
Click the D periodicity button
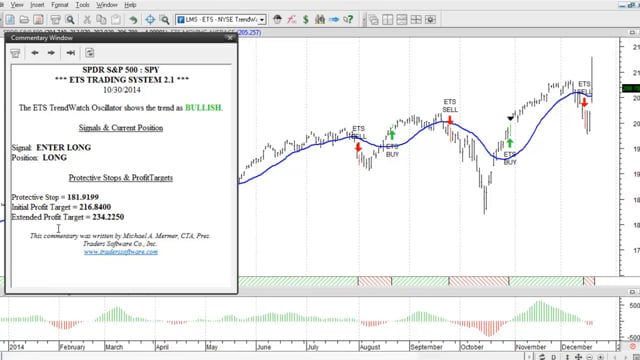[553, 357]
